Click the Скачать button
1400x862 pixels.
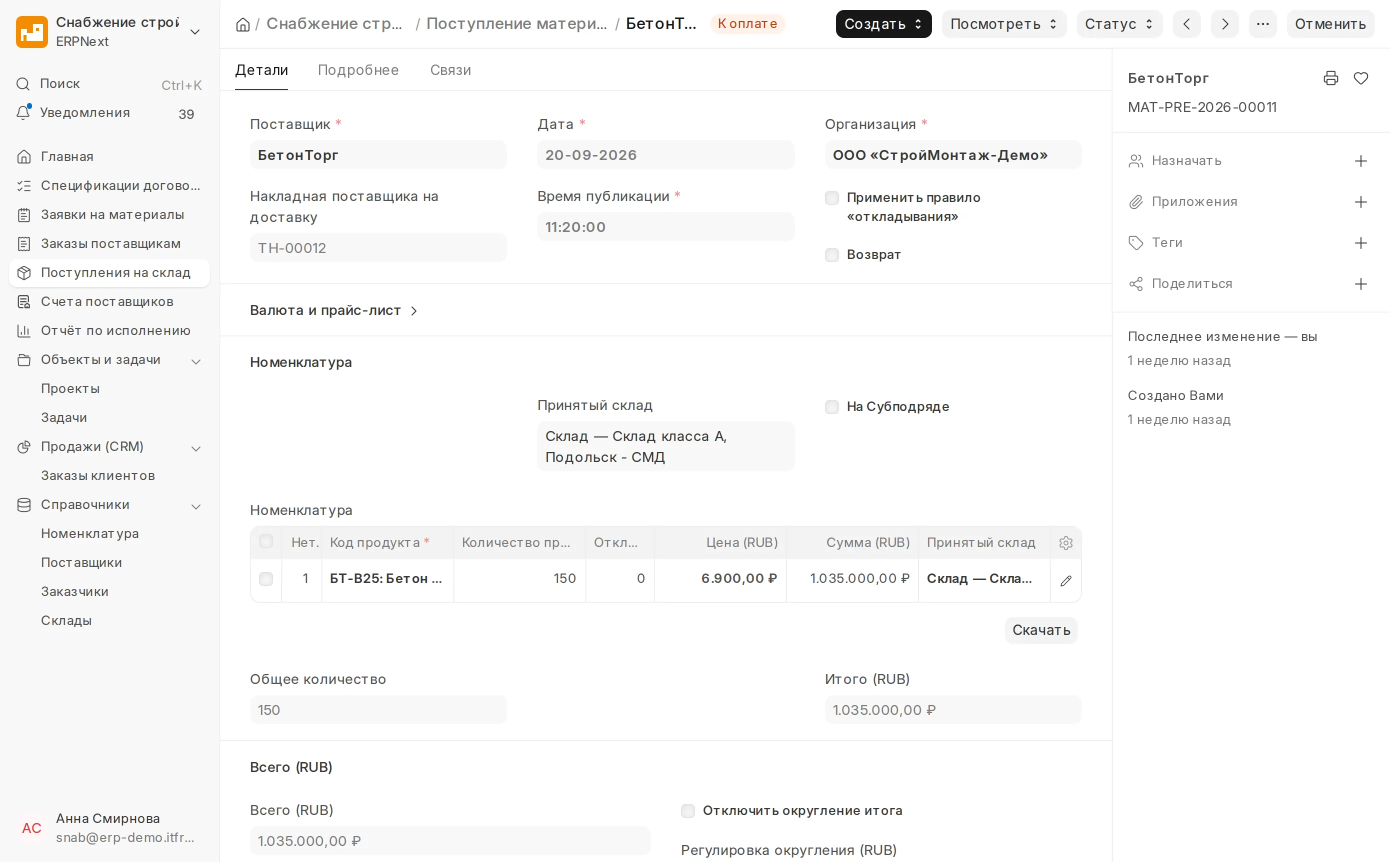click(1041, 630)
